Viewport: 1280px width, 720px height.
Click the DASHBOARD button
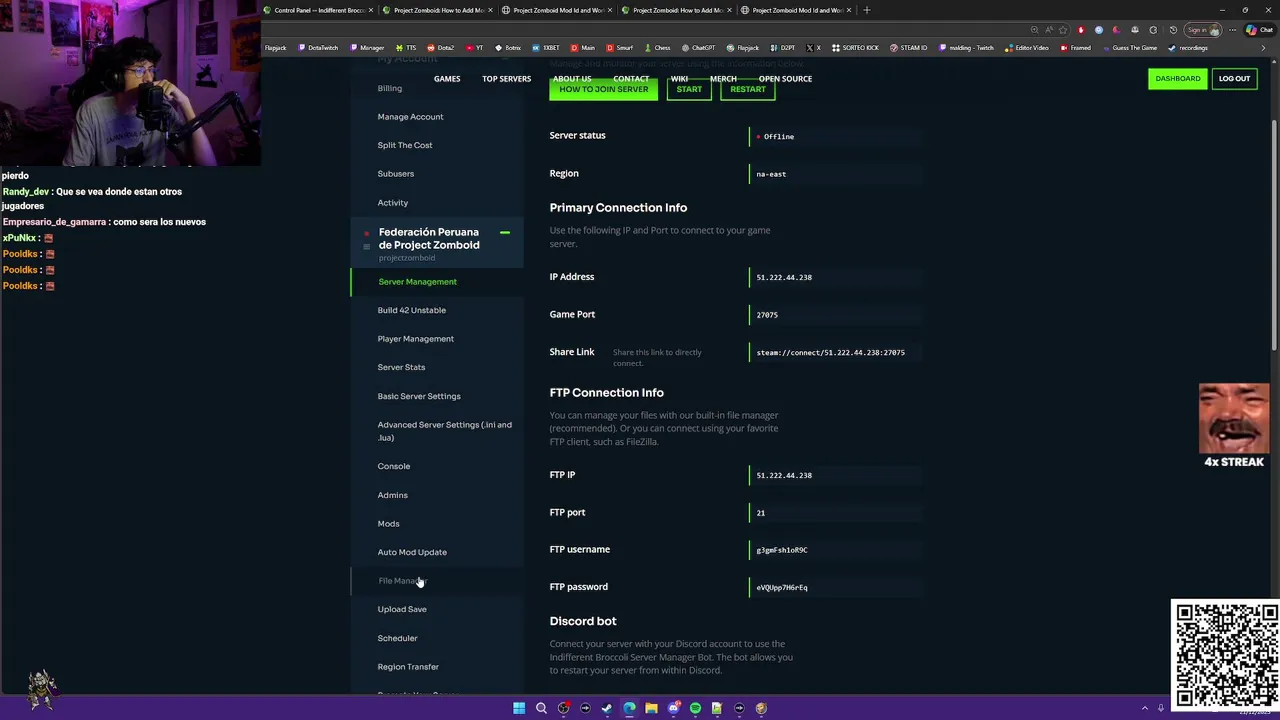(x=1178, y=79)
